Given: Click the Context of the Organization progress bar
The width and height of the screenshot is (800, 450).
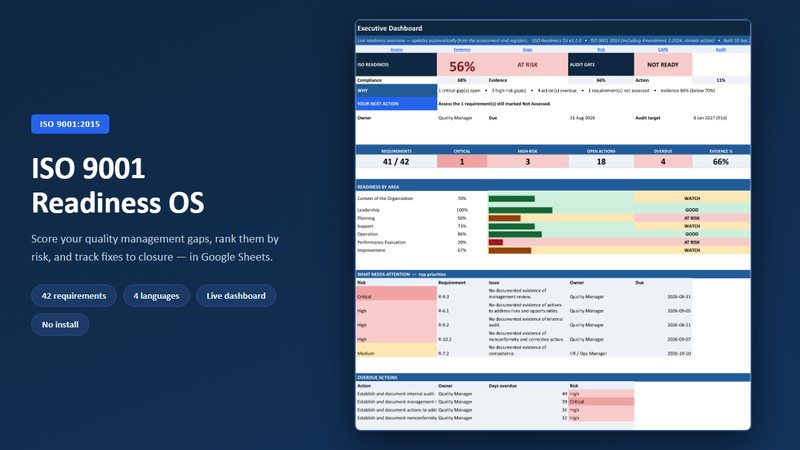Looking at the screenshot, I should [x=511, y=198].
